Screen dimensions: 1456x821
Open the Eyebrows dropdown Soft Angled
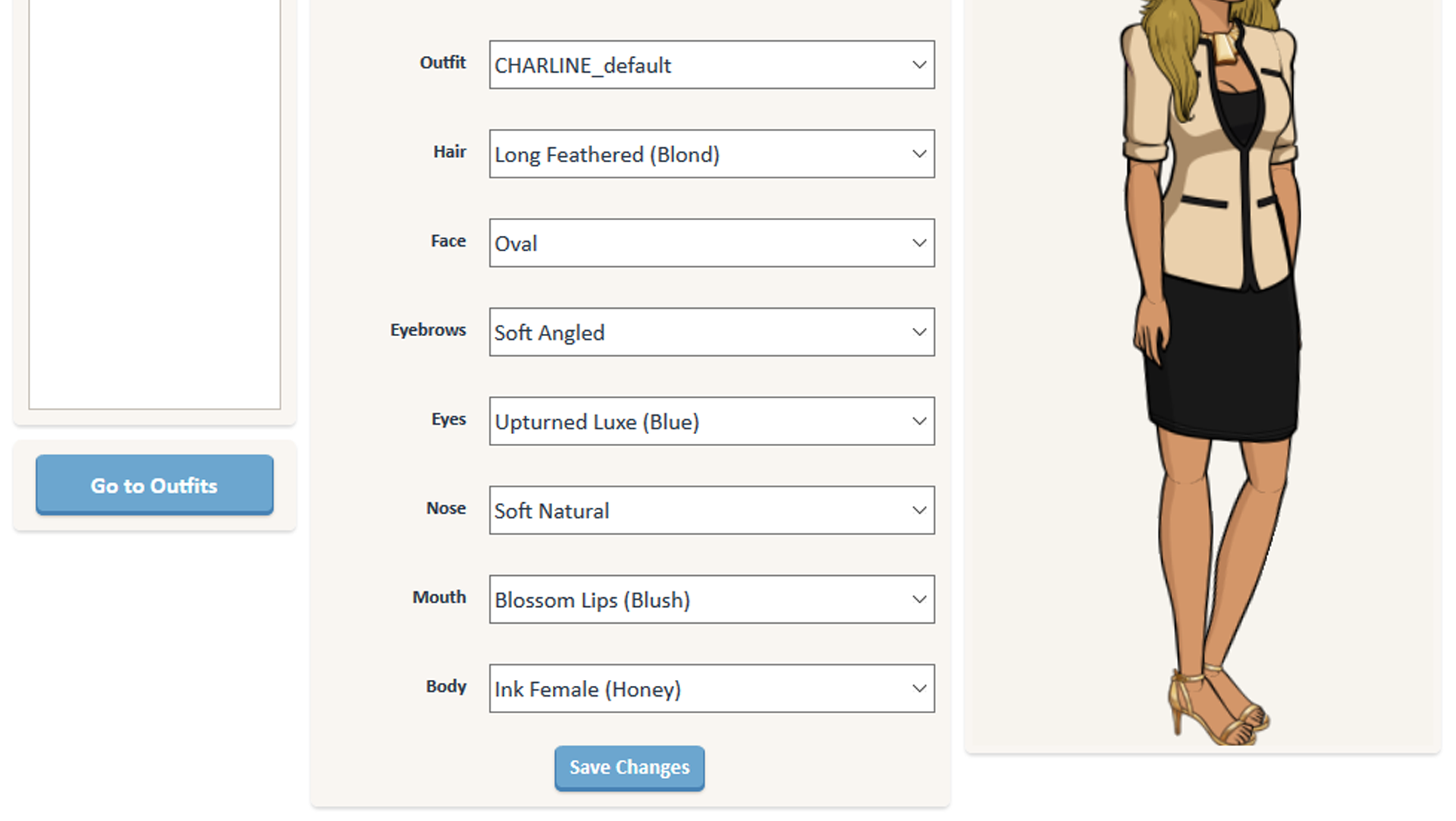point(711,332)
